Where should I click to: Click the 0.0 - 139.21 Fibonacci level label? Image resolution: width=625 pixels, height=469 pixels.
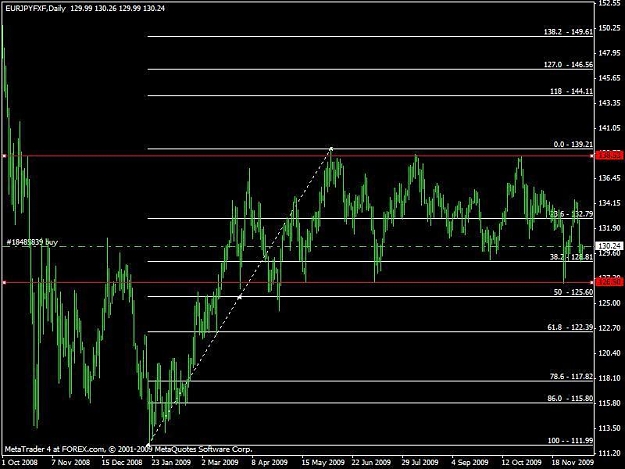[573, 144]
